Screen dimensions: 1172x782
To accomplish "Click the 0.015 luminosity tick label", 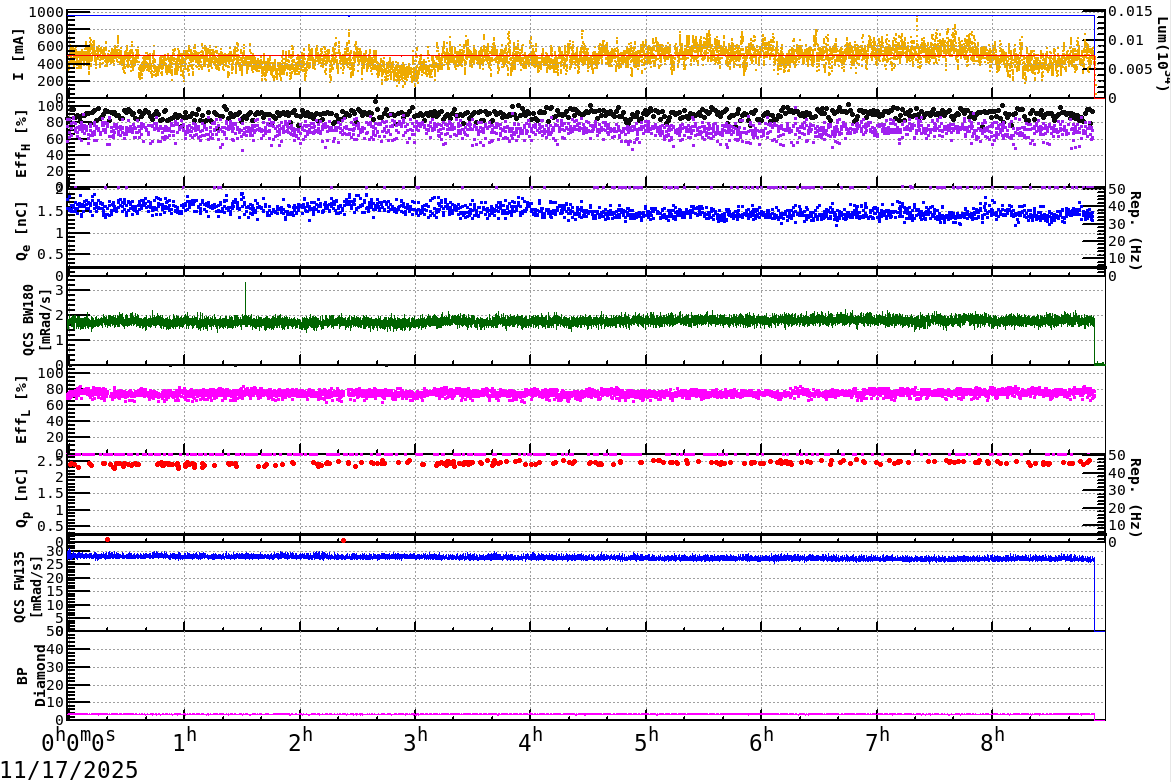I will [x=1130, y=12].
